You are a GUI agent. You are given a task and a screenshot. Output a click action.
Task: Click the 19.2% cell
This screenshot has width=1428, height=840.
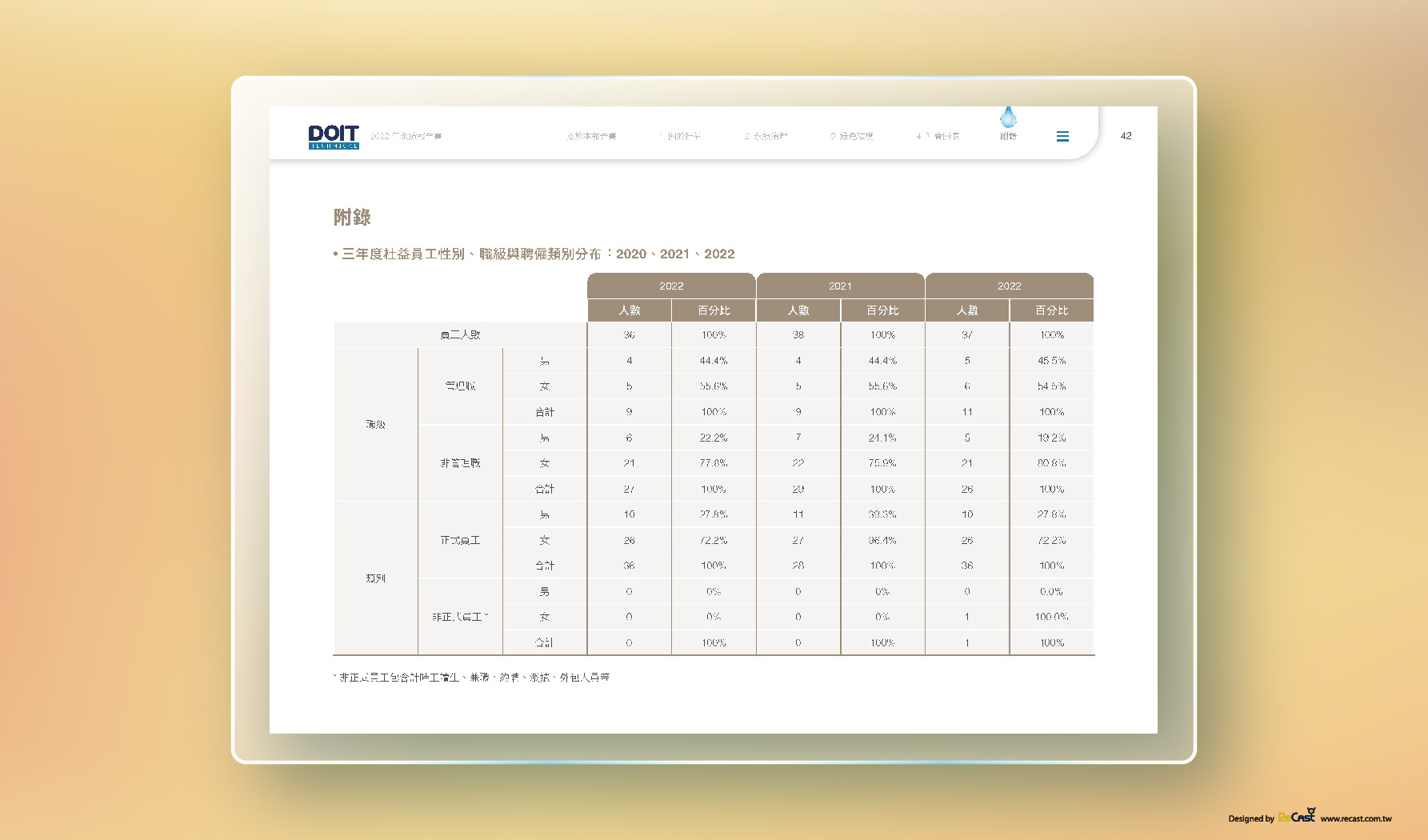point(1052,438)
